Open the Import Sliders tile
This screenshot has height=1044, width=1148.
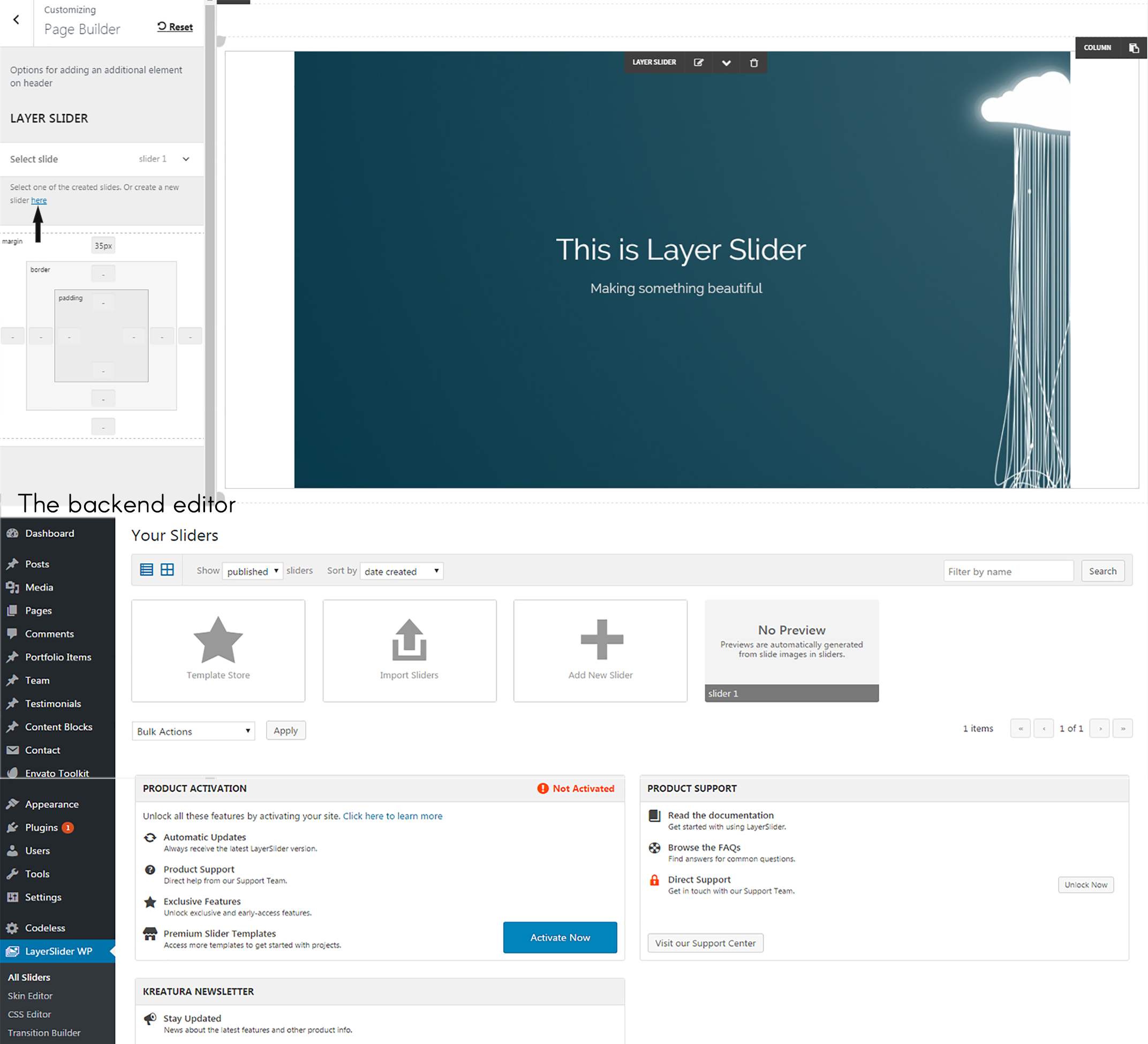(410, 650)
